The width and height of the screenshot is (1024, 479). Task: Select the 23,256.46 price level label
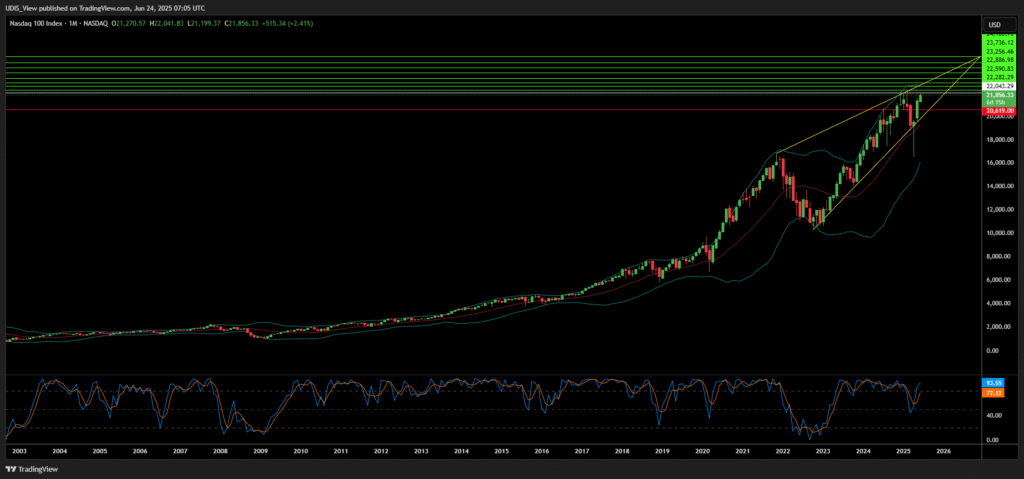tap(999, 51)
